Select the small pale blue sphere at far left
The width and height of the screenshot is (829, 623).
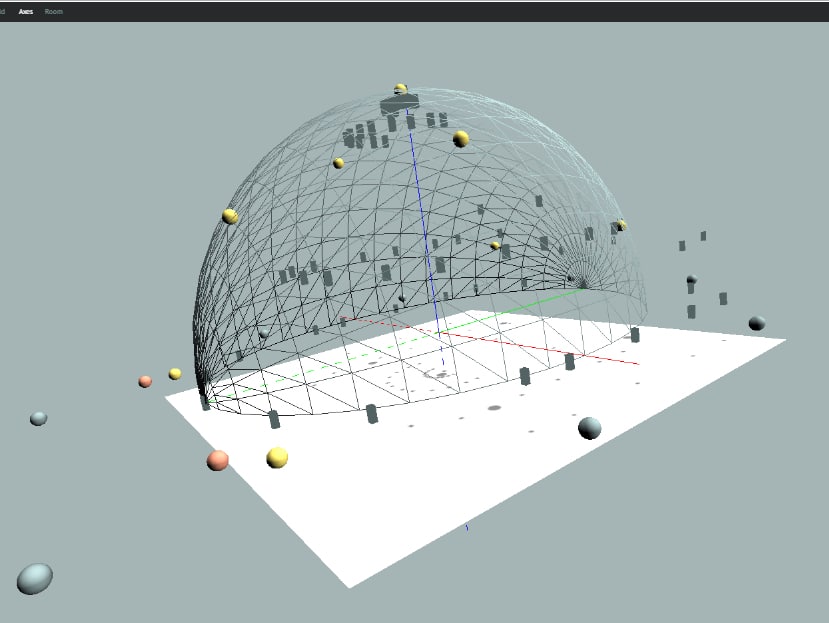(x=38, y=418)
